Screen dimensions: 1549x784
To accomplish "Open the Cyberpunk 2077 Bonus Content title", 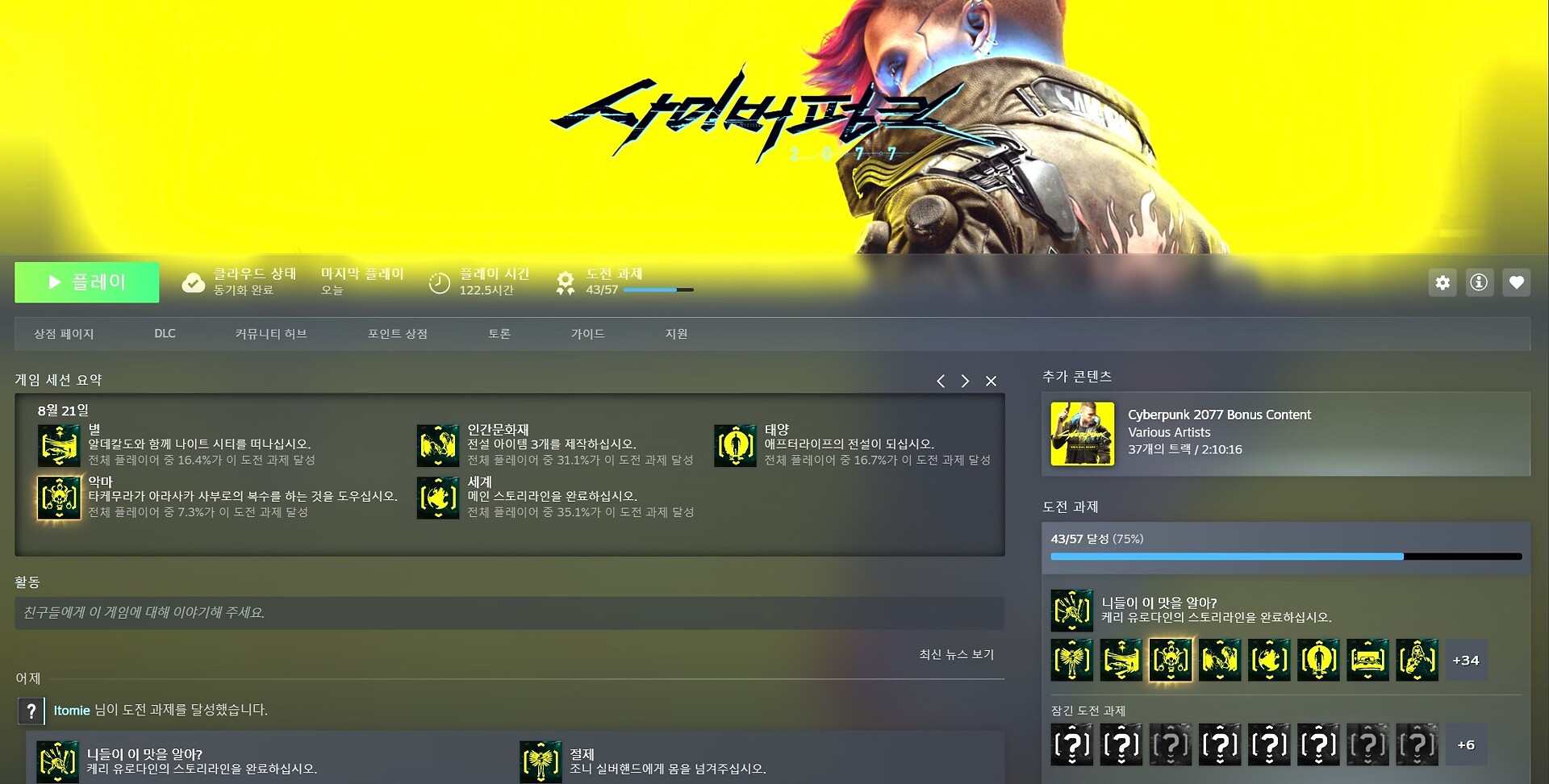I will 1219,415.
